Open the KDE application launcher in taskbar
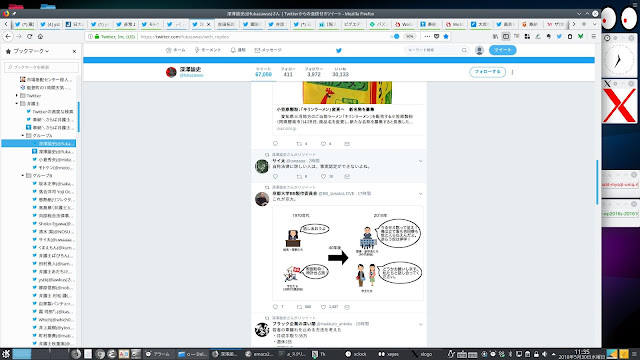640x360 pixels. (6, 354)
